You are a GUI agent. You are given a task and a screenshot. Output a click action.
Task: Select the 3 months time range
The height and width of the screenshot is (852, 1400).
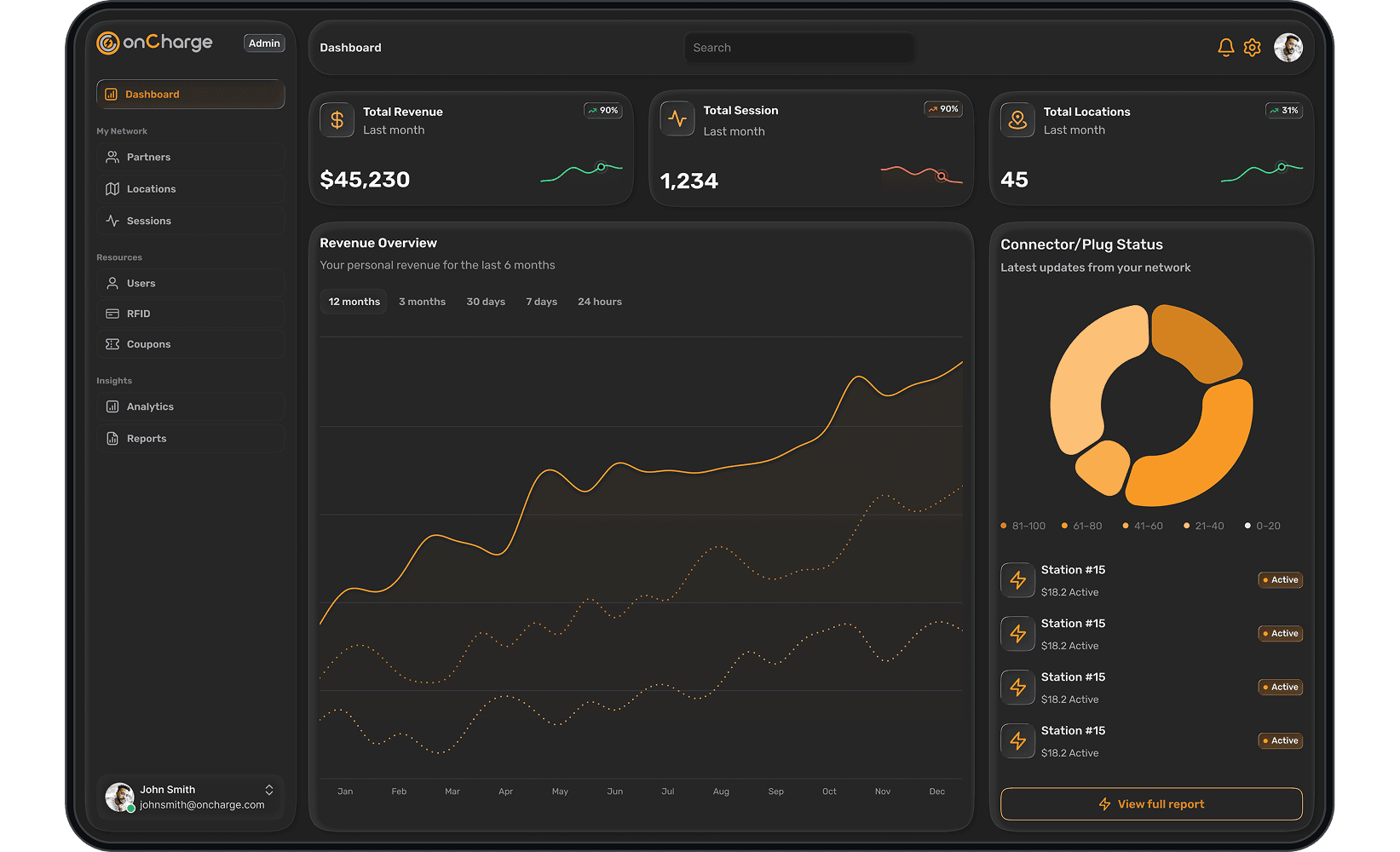(x=422, y=301)
